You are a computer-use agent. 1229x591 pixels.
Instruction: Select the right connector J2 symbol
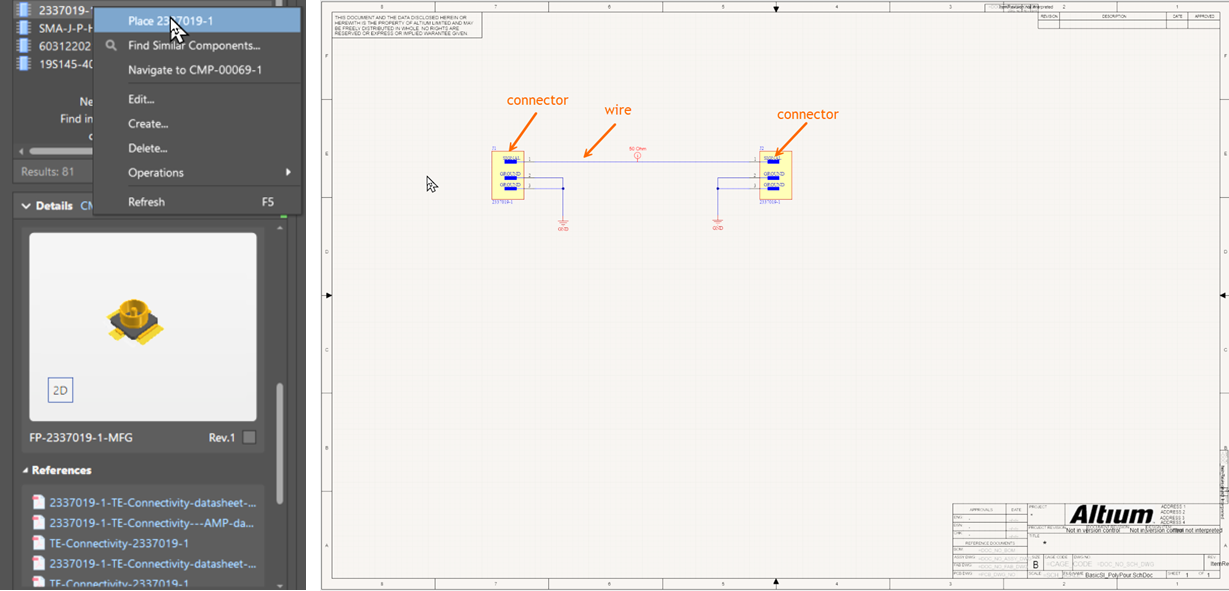click(x=776, y=175)
